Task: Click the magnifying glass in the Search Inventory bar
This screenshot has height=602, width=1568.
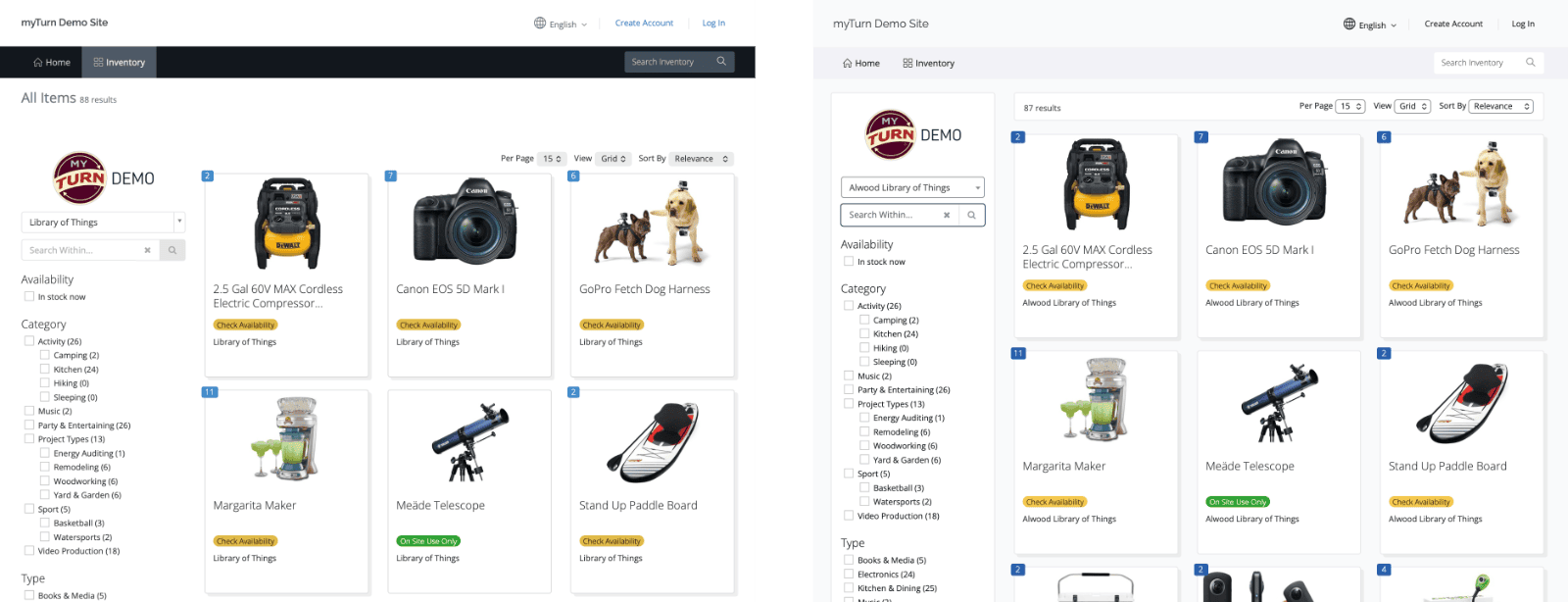Action: tap(1532, 62)
